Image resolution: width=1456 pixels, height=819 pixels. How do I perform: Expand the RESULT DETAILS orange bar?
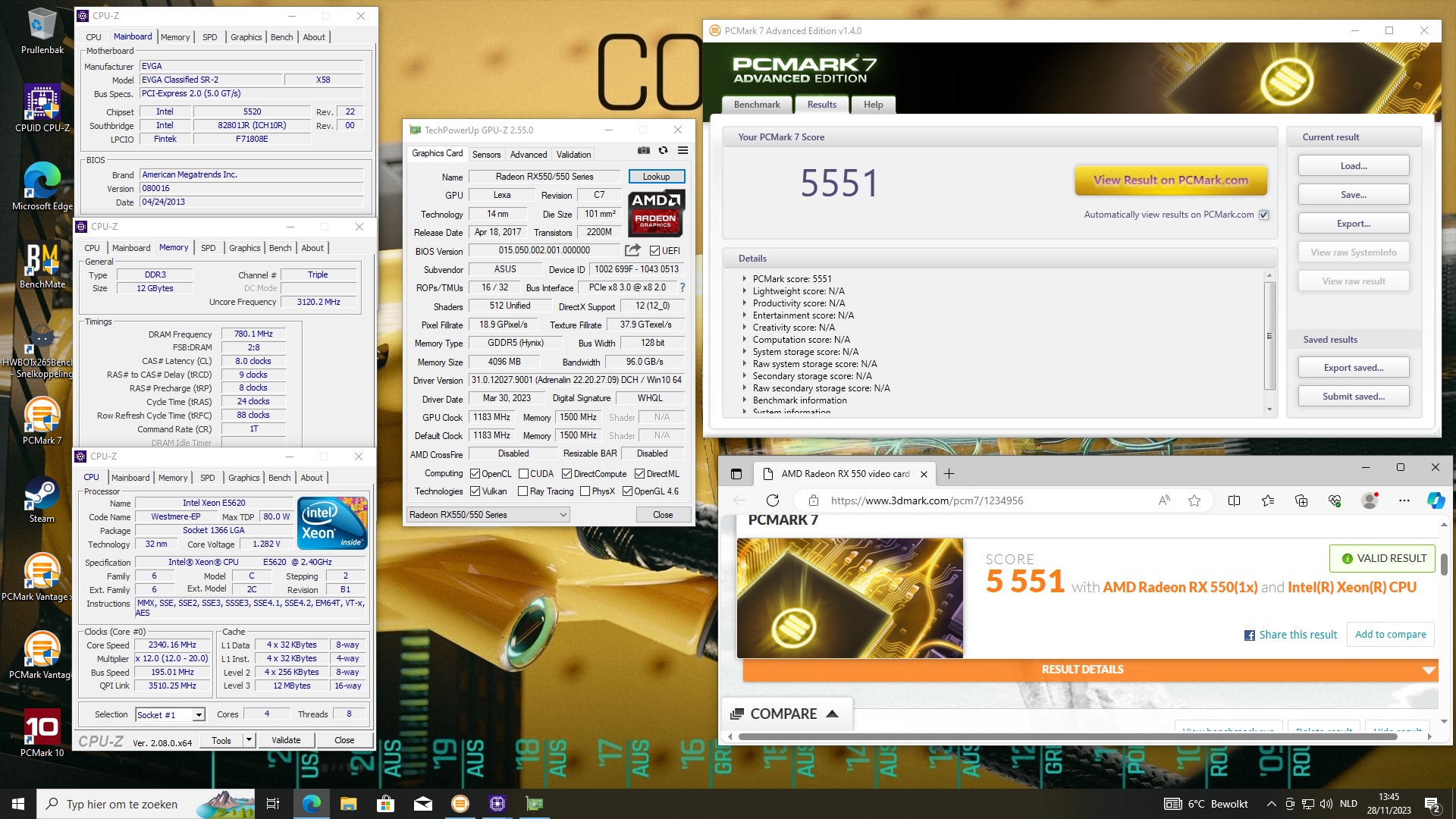[x=1090, y=670]
